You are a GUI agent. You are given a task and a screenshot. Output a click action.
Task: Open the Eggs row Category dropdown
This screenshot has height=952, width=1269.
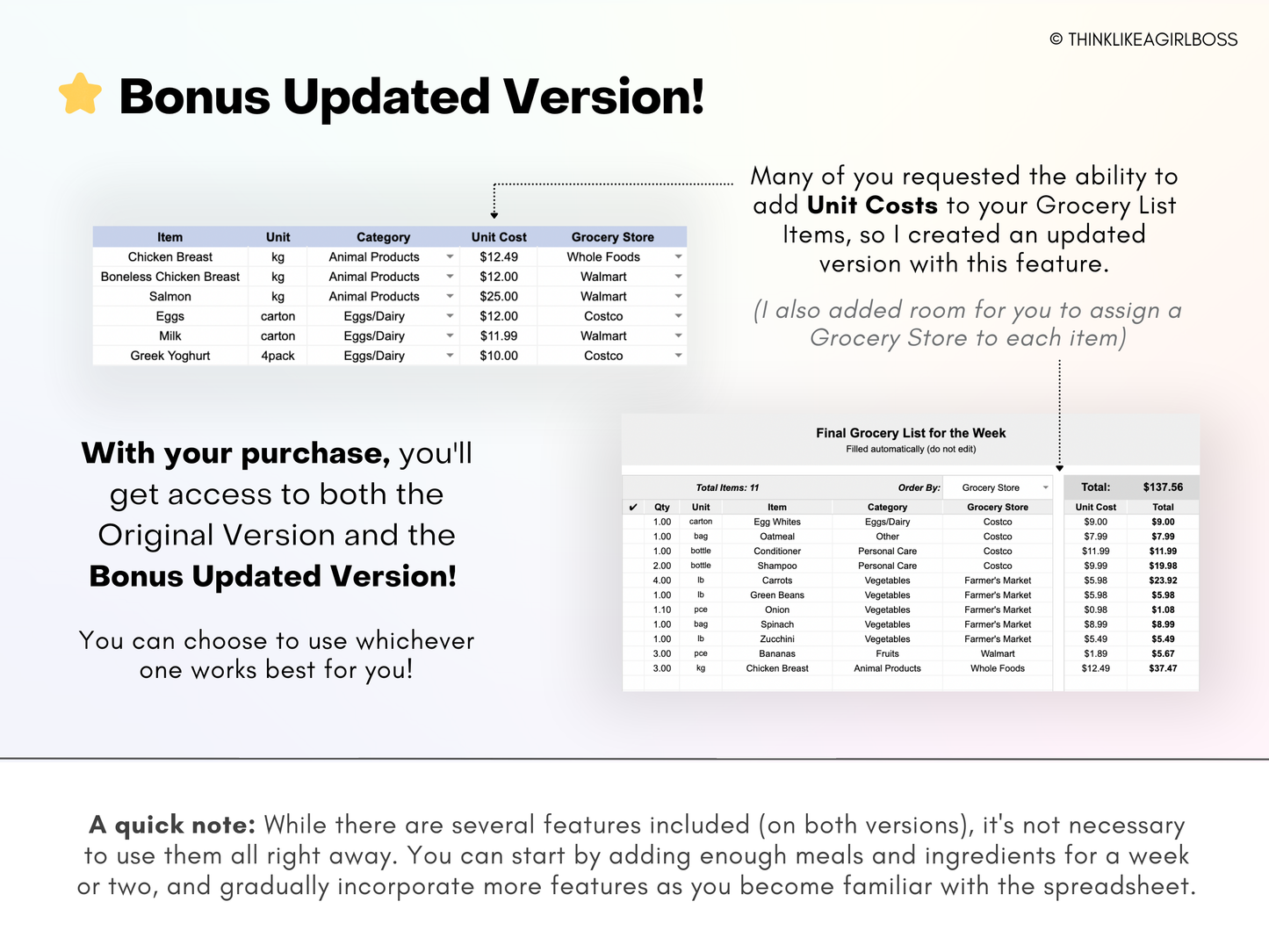coord(450,316)
